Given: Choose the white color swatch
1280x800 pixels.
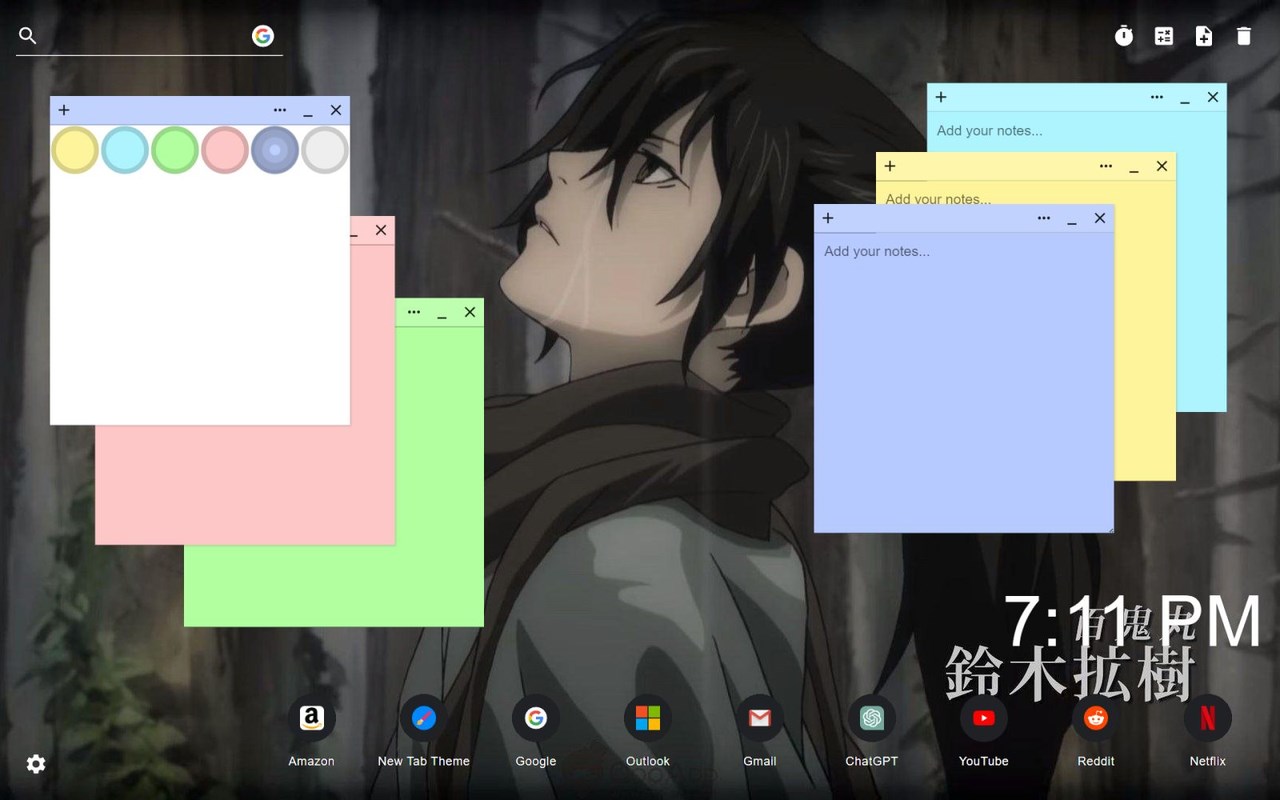Looking at the screenshot, I should pos(325,150).
